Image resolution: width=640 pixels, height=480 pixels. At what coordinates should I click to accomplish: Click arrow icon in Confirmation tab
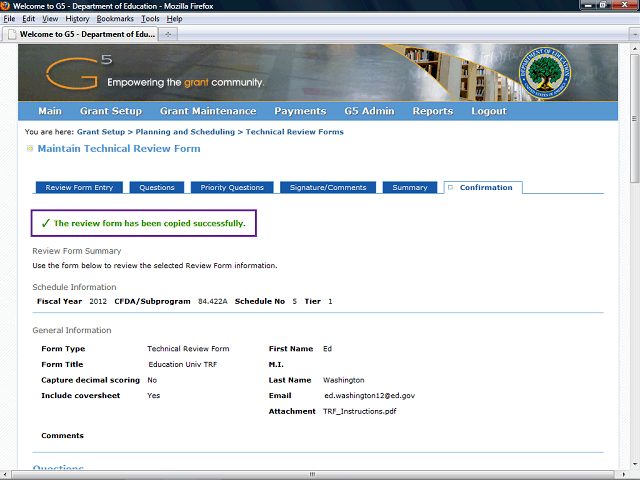[451, 187]
